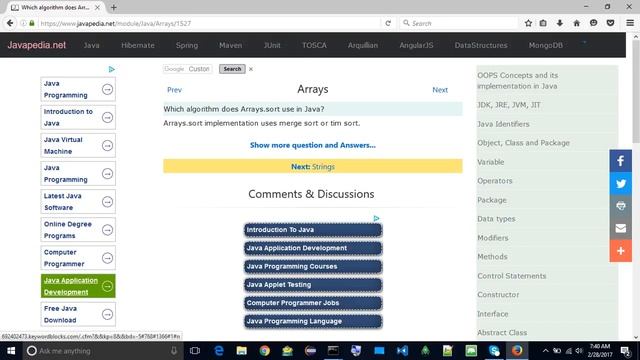Open OOPS Concepts sidebar topic
The height and width of the screenshot is (360, 640).
(518, 81)
